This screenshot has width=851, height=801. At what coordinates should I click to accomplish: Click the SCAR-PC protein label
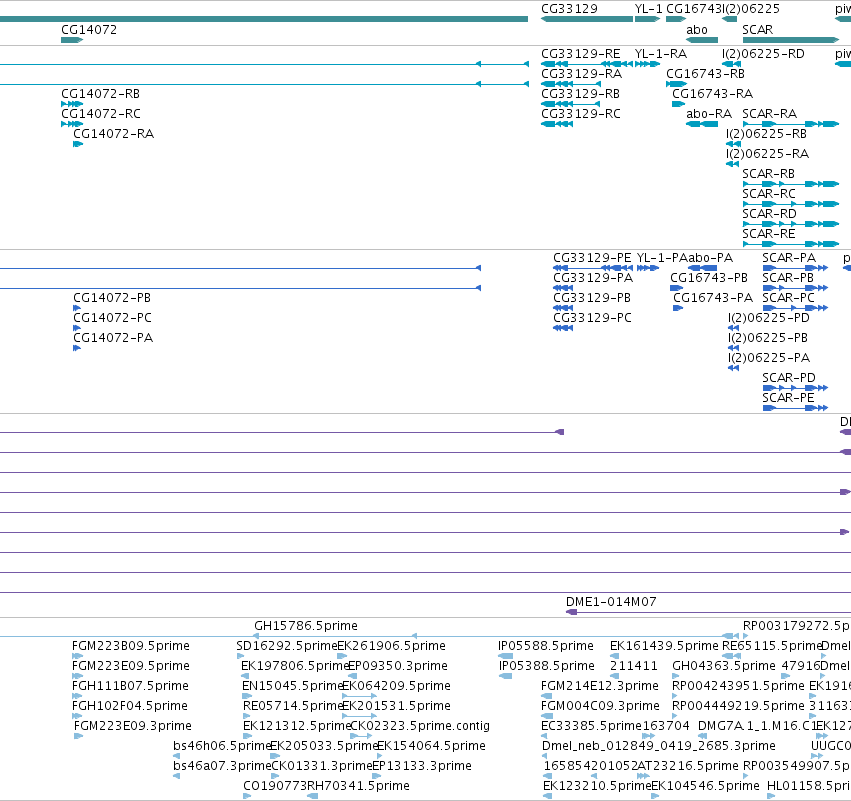(789, 298)
